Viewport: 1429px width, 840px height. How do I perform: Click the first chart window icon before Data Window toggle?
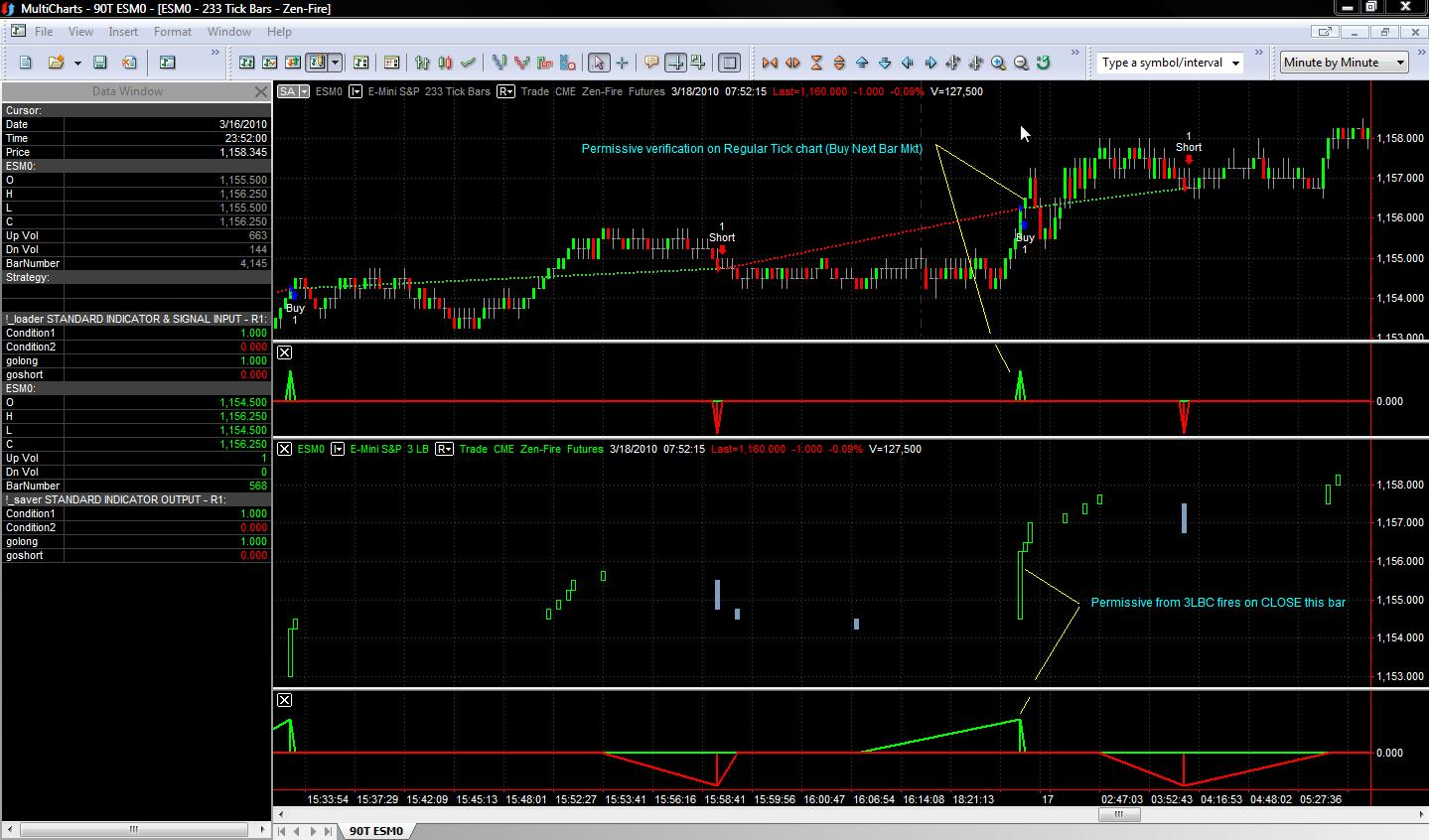[x=246, y=63]
